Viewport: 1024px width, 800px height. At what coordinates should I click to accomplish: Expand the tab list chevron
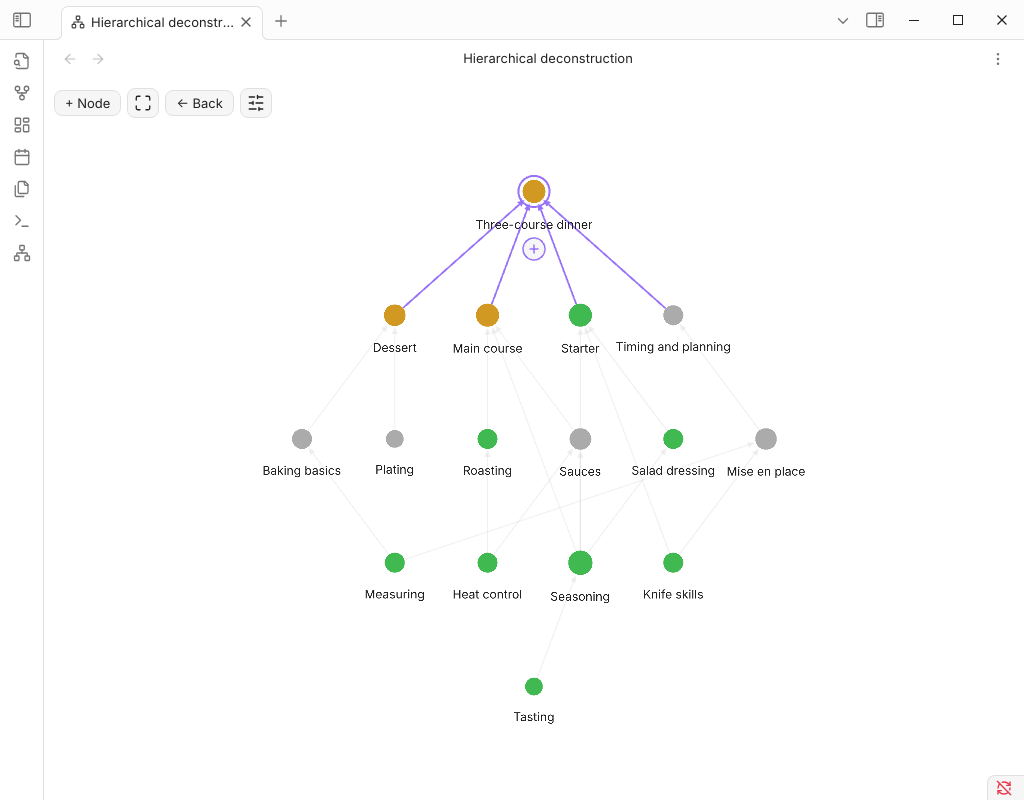[x=842, y=21]
